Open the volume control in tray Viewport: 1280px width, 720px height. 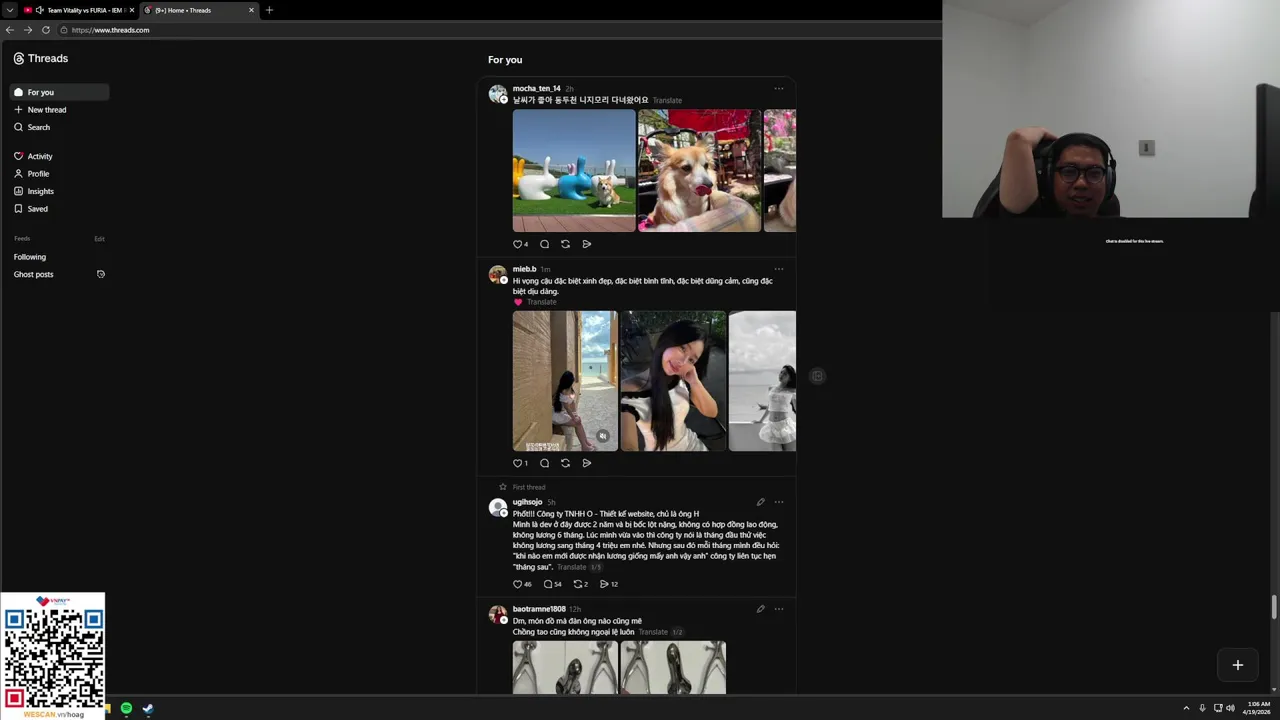pos(1230,709)
